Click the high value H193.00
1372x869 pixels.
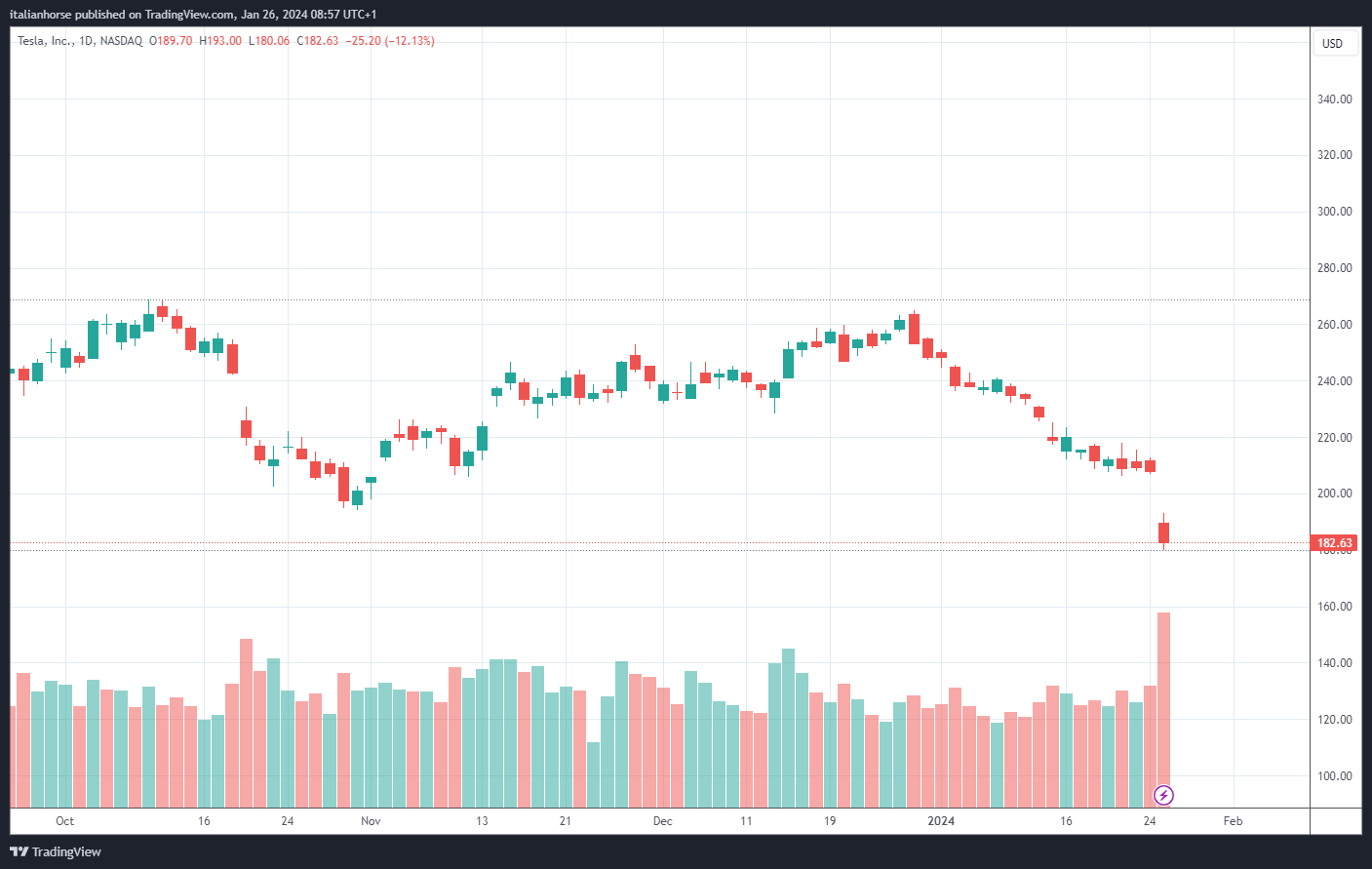point(220,41)
